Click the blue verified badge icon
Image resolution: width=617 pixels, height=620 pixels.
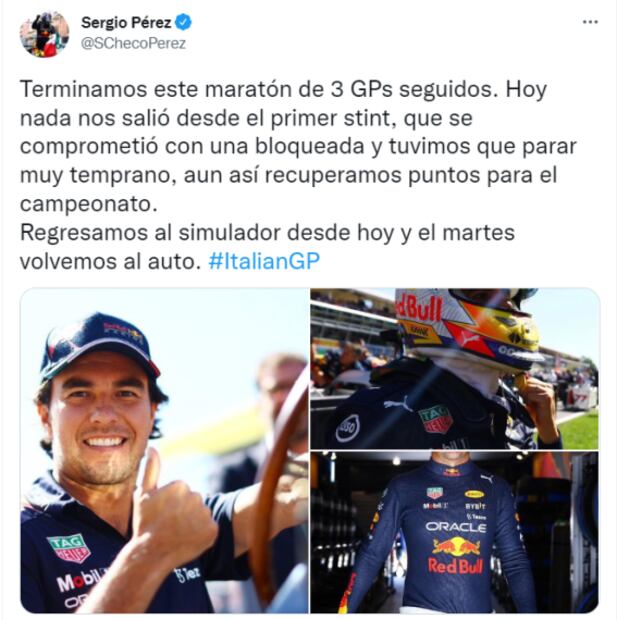pyautogui.click(x=183, y=23)
